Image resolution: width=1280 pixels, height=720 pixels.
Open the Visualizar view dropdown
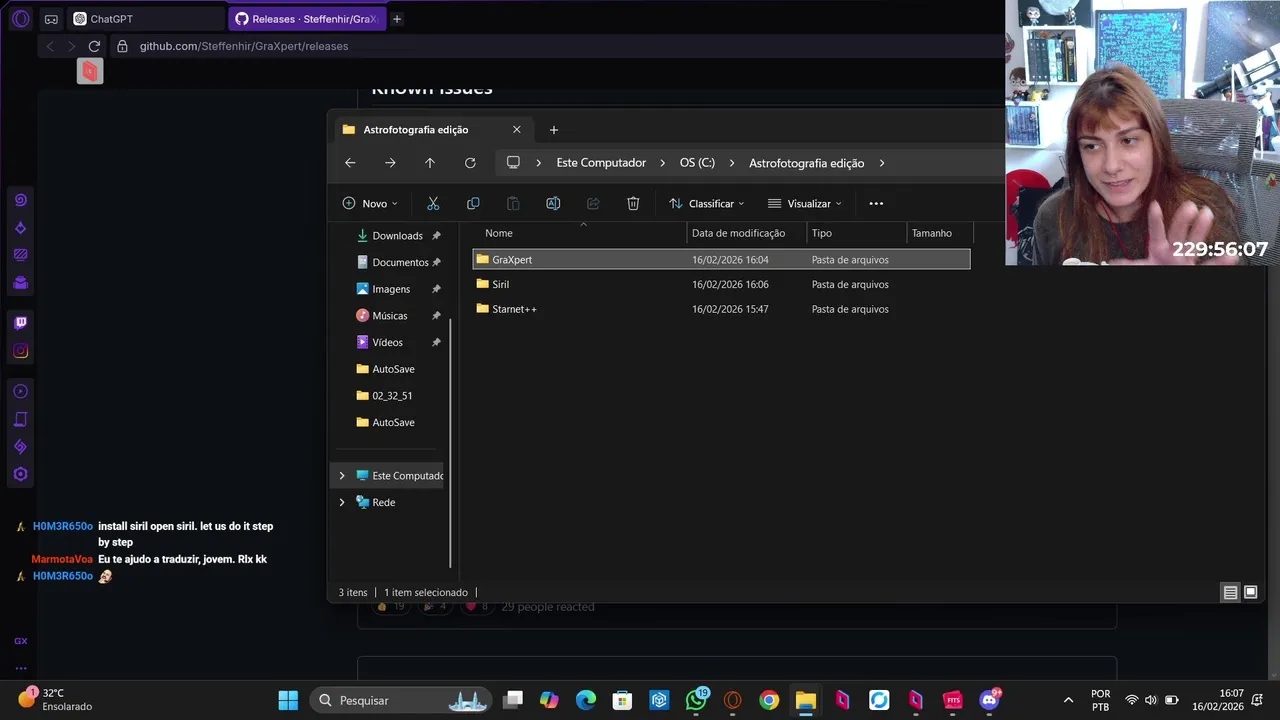tap(805, 203)
